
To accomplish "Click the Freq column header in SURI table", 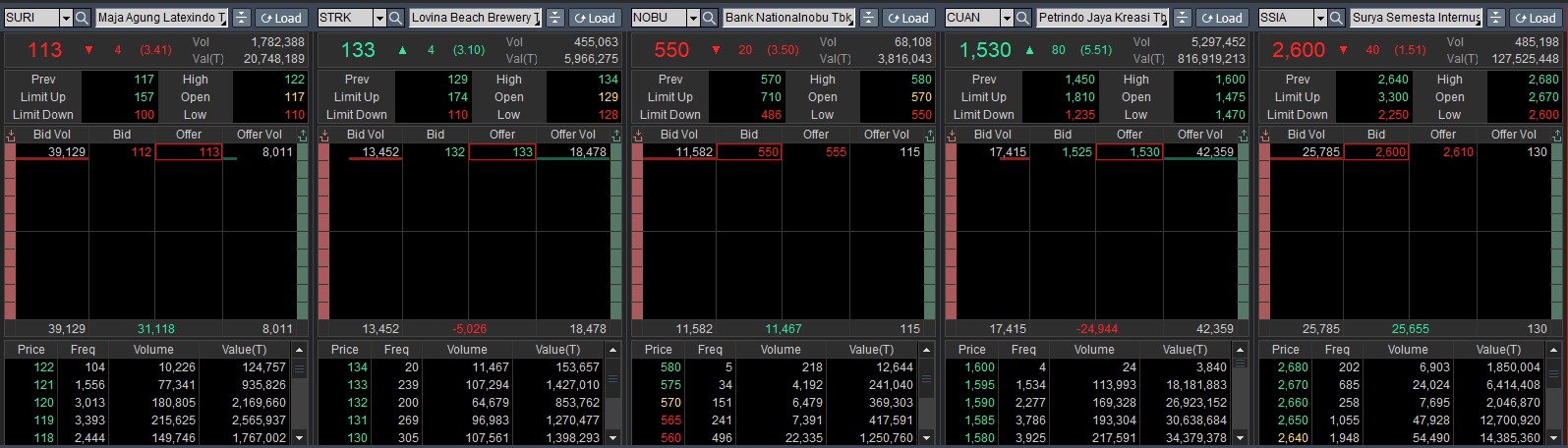I will click(x=83, y=350).
